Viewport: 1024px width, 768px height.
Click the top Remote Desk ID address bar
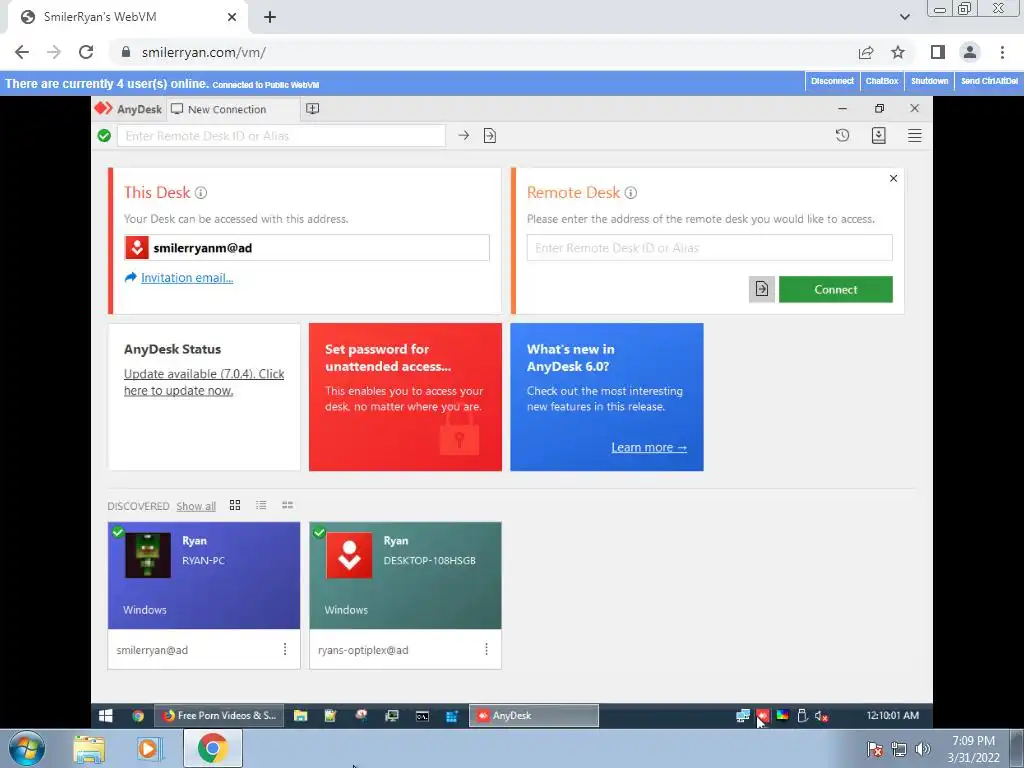pos(281,136)
